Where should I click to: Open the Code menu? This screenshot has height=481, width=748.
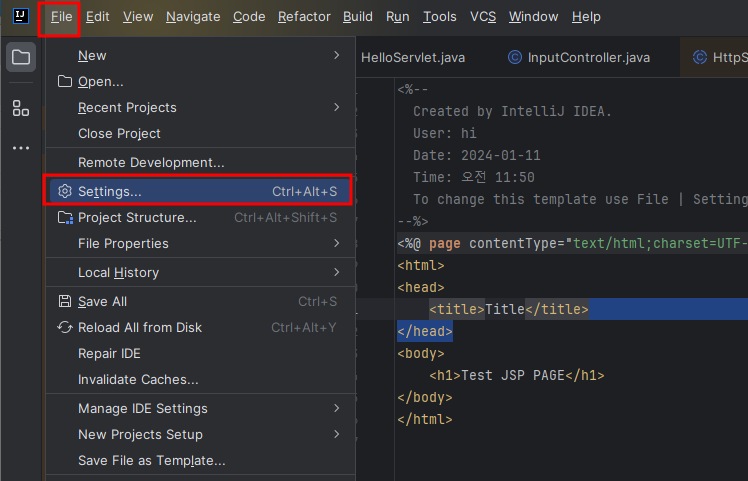[249, 17]
